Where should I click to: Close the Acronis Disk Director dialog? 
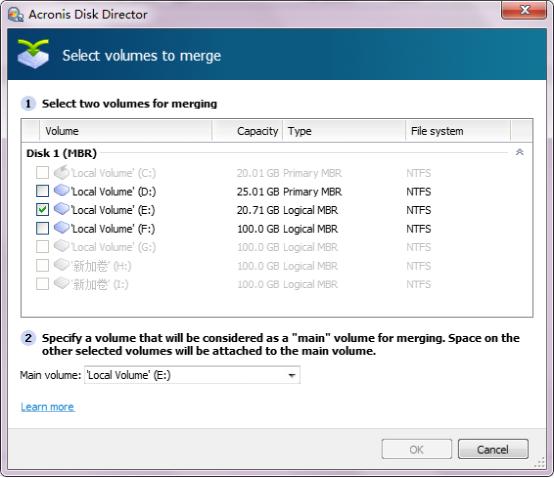(x=524, y=10)
